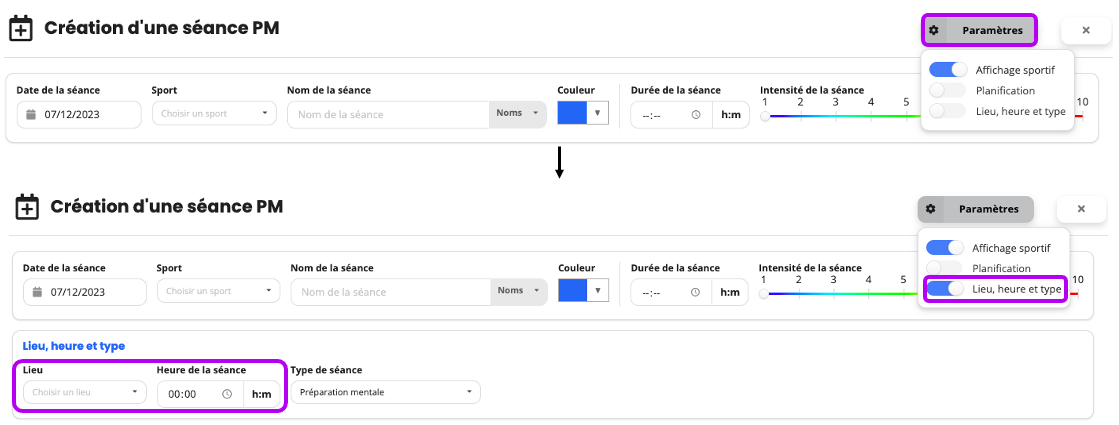This screenshot has width=1119, height=425.
Task: Close the top session creation panel with X
Action: click(1085, 31)
